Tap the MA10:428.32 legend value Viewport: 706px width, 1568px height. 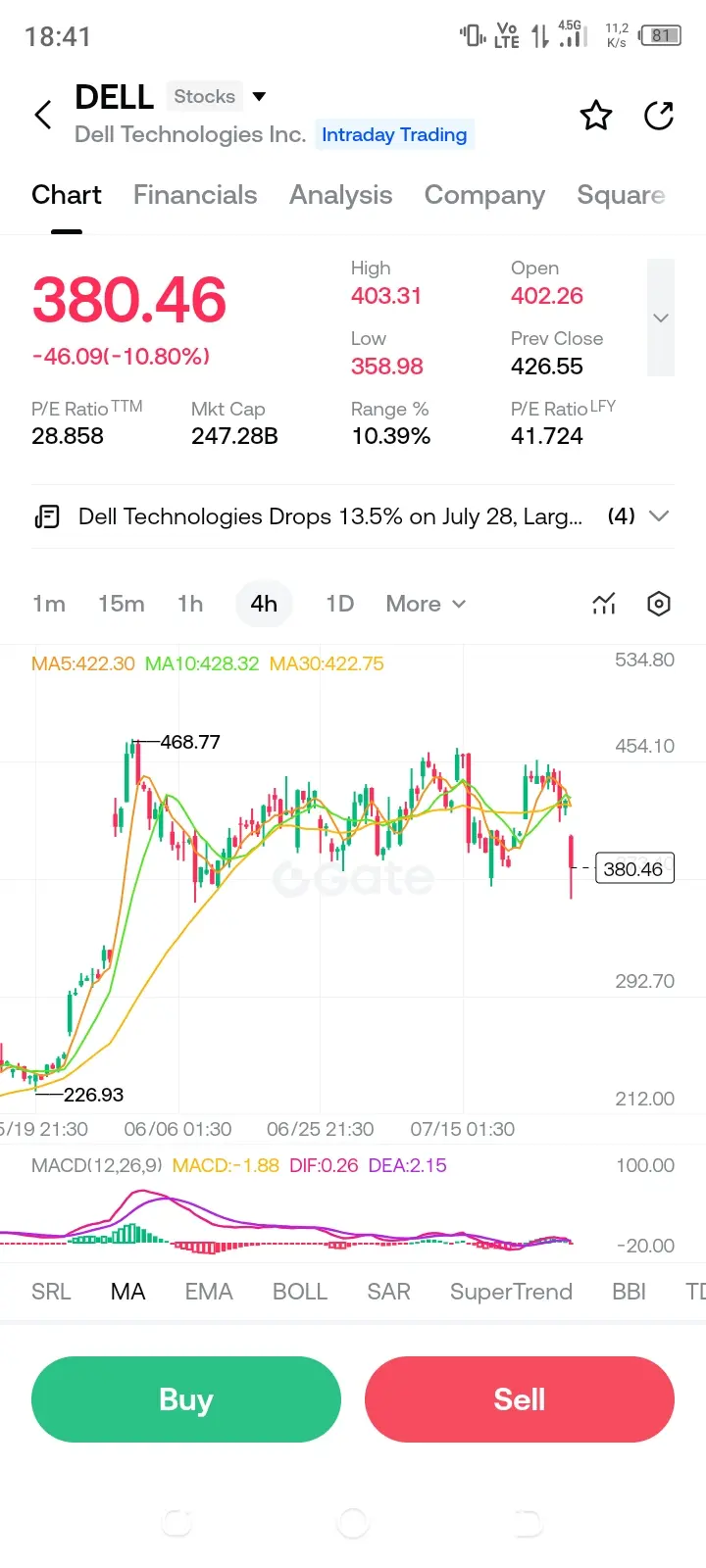click(202, 663)
